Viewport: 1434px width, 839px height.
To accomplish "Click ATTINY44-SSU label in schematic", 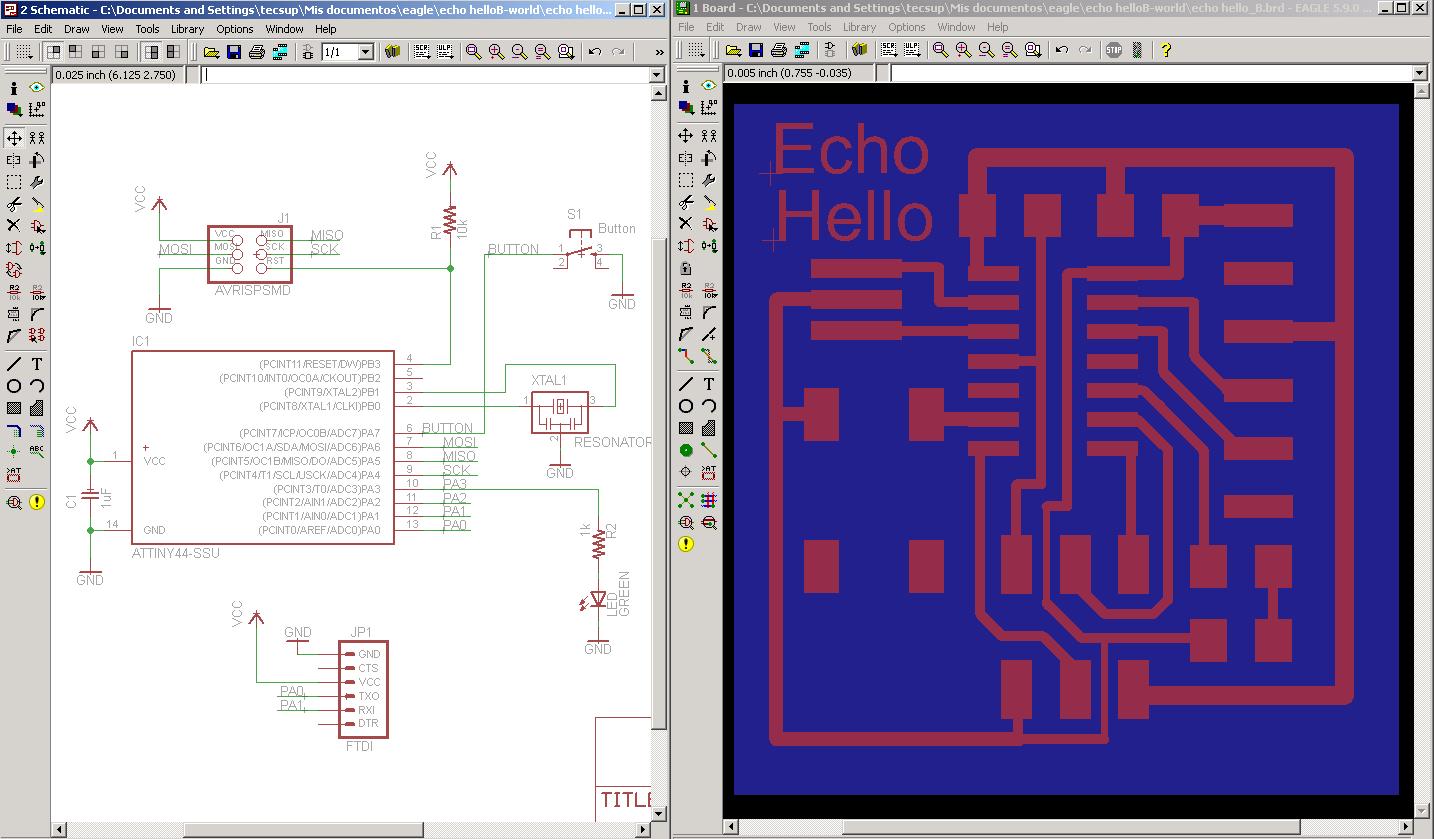I will tap(176, 553).
